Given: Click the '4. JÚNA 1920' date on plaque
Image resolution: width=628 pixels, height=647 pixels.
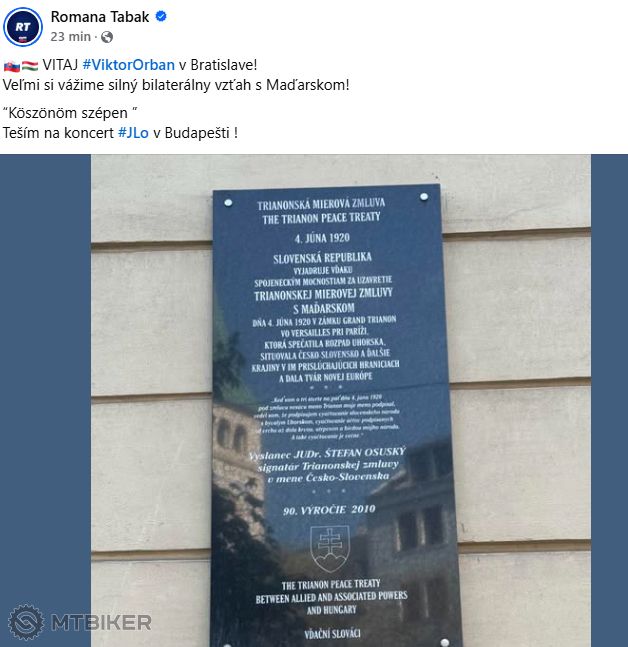Looking at the screenshot, I should 322,238.
